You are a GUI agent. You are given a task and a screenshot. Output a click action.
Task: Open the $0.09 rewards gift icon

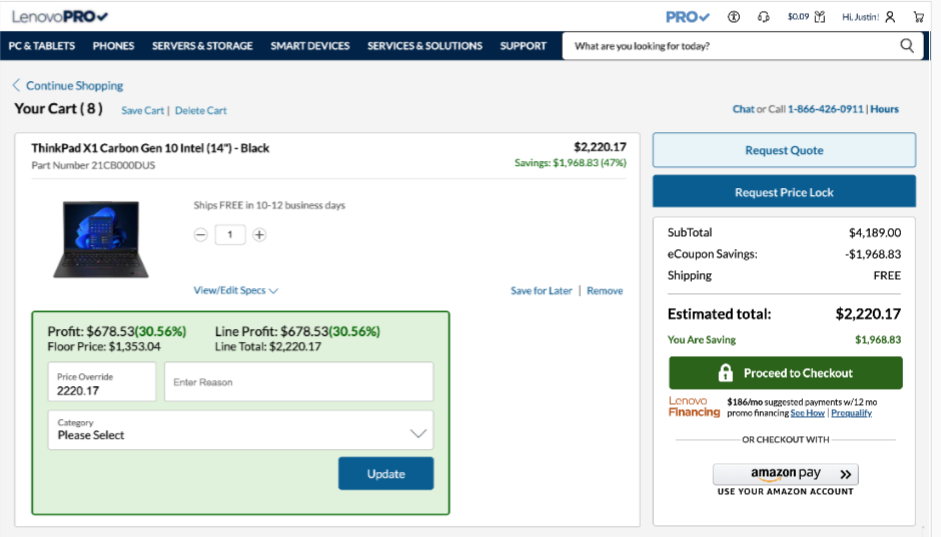click(820, 17)
